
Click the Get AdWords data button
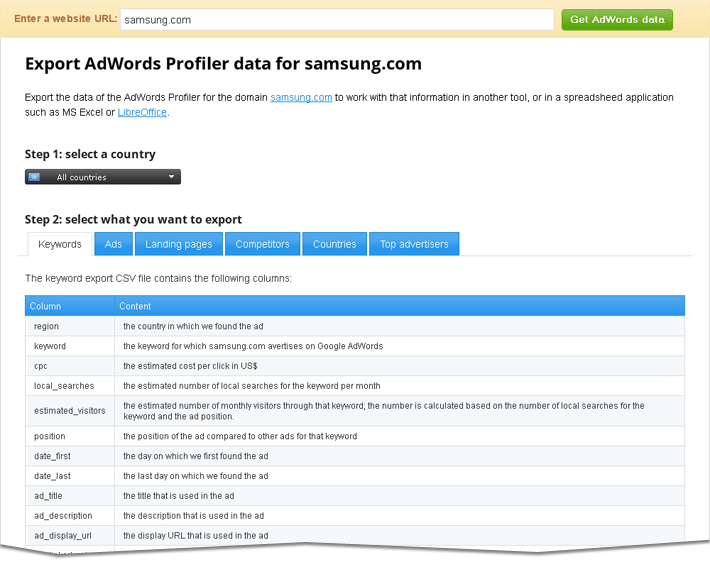pyautogui.click(x=617, y=19)
